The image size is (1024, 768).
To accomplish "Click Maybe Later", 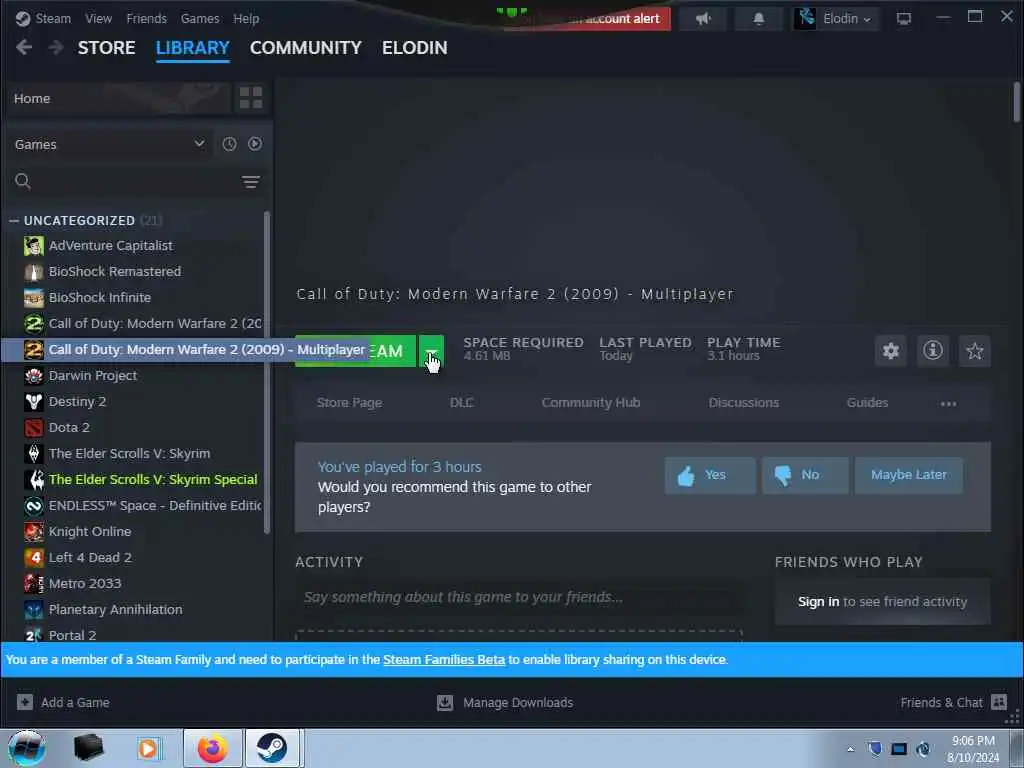I will click(908, 475).
